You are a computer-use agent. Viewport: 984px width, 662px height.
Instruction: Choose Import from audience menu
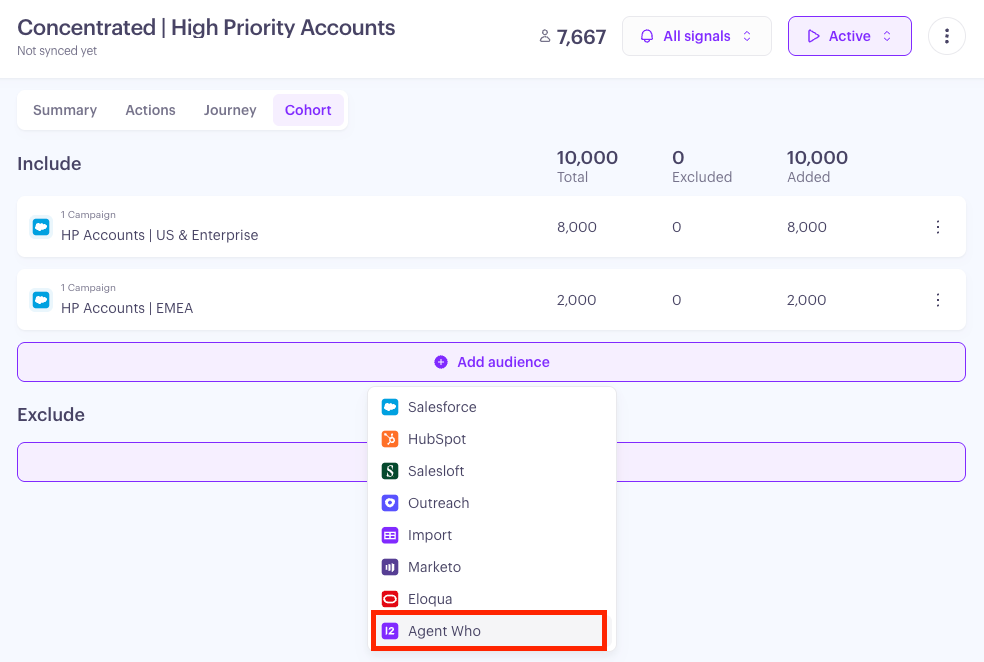(491, 535)
